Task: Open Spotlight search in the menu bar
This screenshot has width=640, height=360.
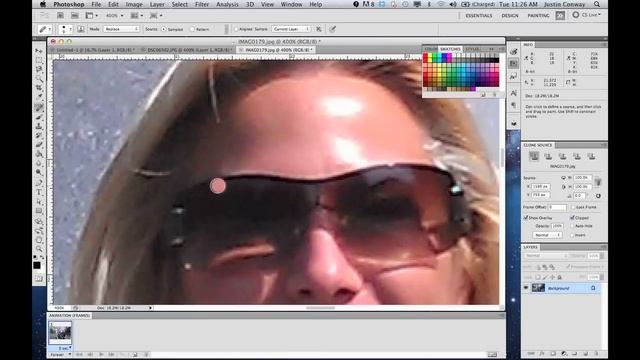Action: 597,4
